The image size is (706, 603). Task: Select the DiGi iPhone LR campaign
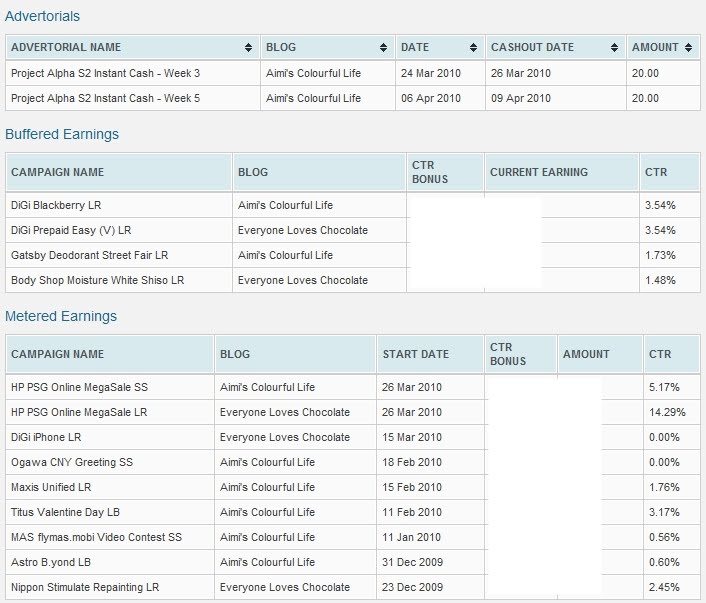pos(46,437)
